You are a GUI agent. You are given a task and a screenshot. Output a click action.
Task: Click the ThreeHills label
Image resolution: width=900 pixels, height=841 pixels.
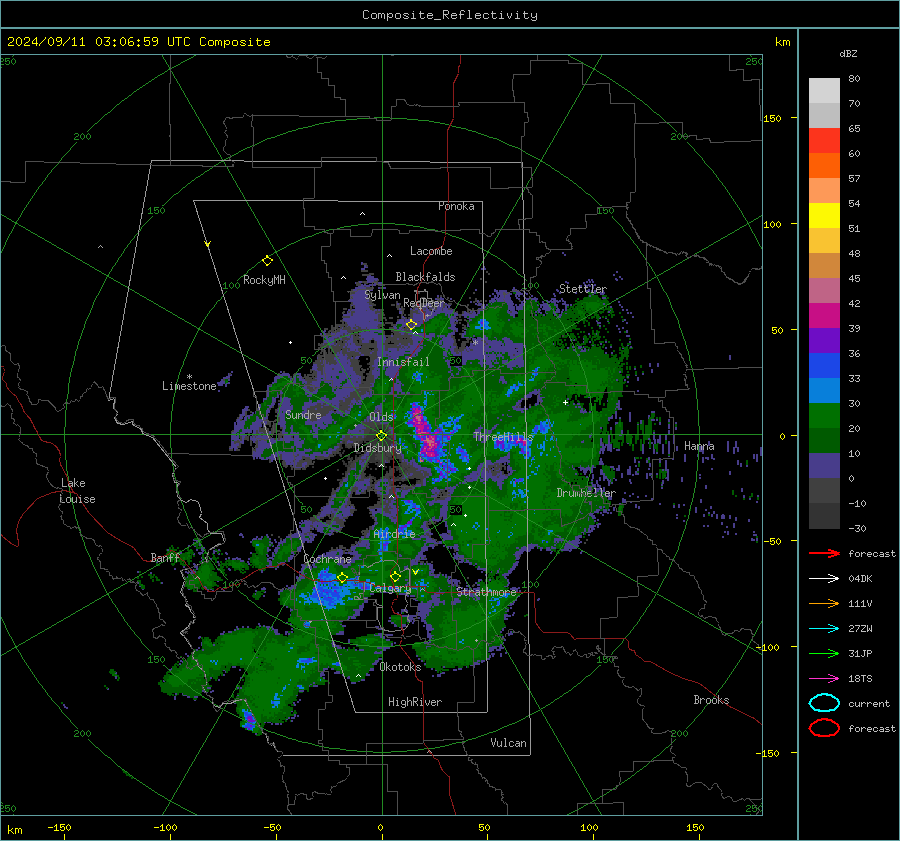[503, 437]
